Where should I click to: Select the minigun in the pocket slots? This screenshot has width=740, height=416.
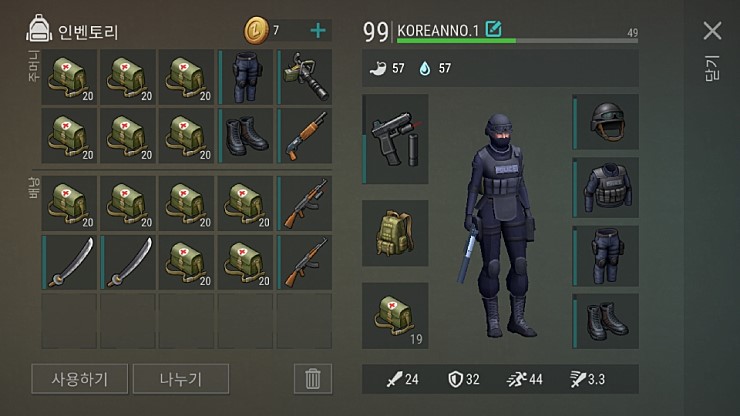[304, 77]
